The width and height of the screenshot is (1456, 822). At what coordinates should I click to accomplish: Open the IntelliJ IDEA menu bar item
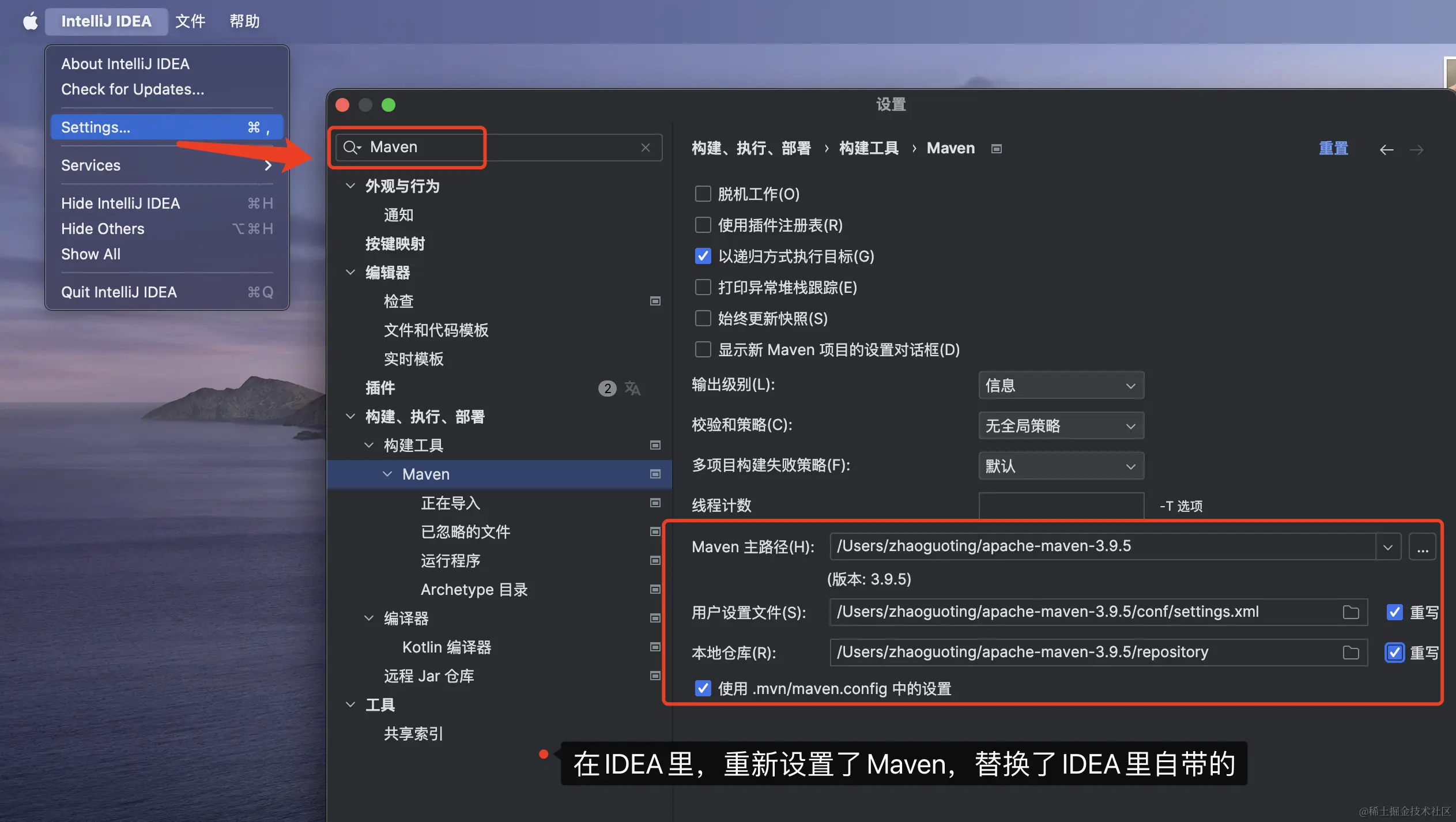(x=107, y=21)
